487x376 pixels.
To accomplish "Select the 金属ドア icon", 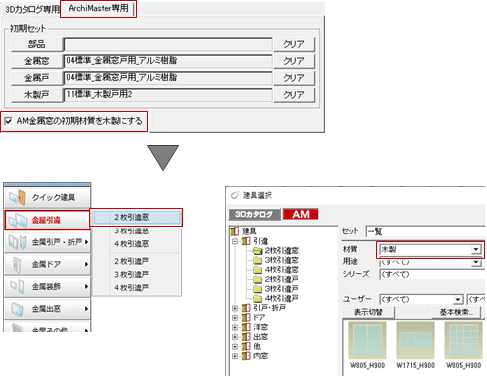I will coord(17,265).
